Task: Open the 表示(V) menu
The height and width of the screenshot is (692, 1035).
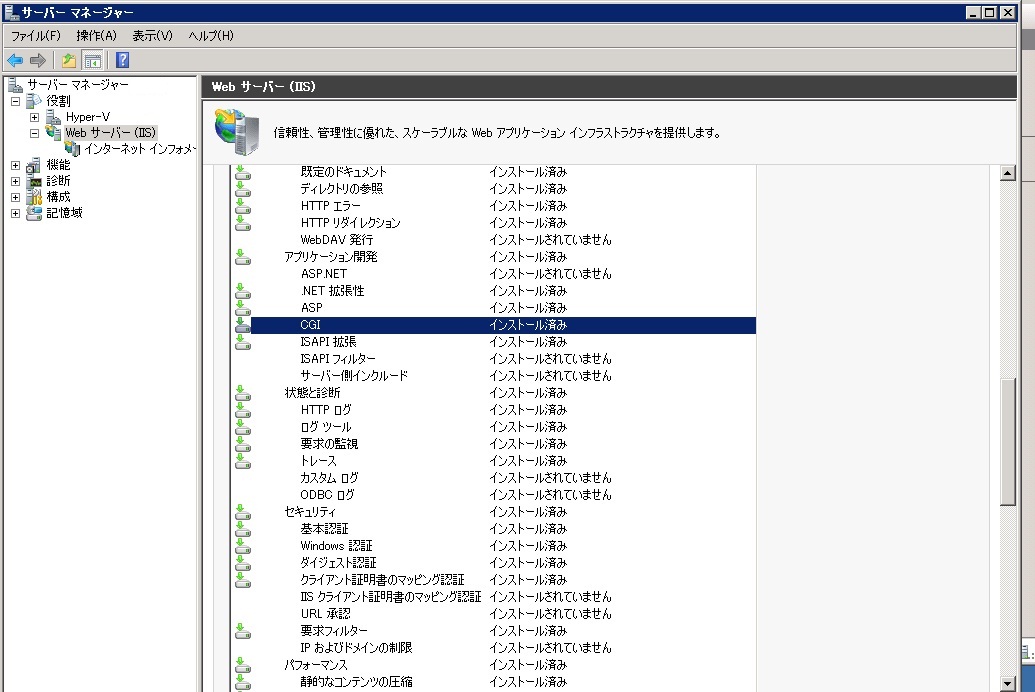Action: pyautogui.click(x=152, y=36)
